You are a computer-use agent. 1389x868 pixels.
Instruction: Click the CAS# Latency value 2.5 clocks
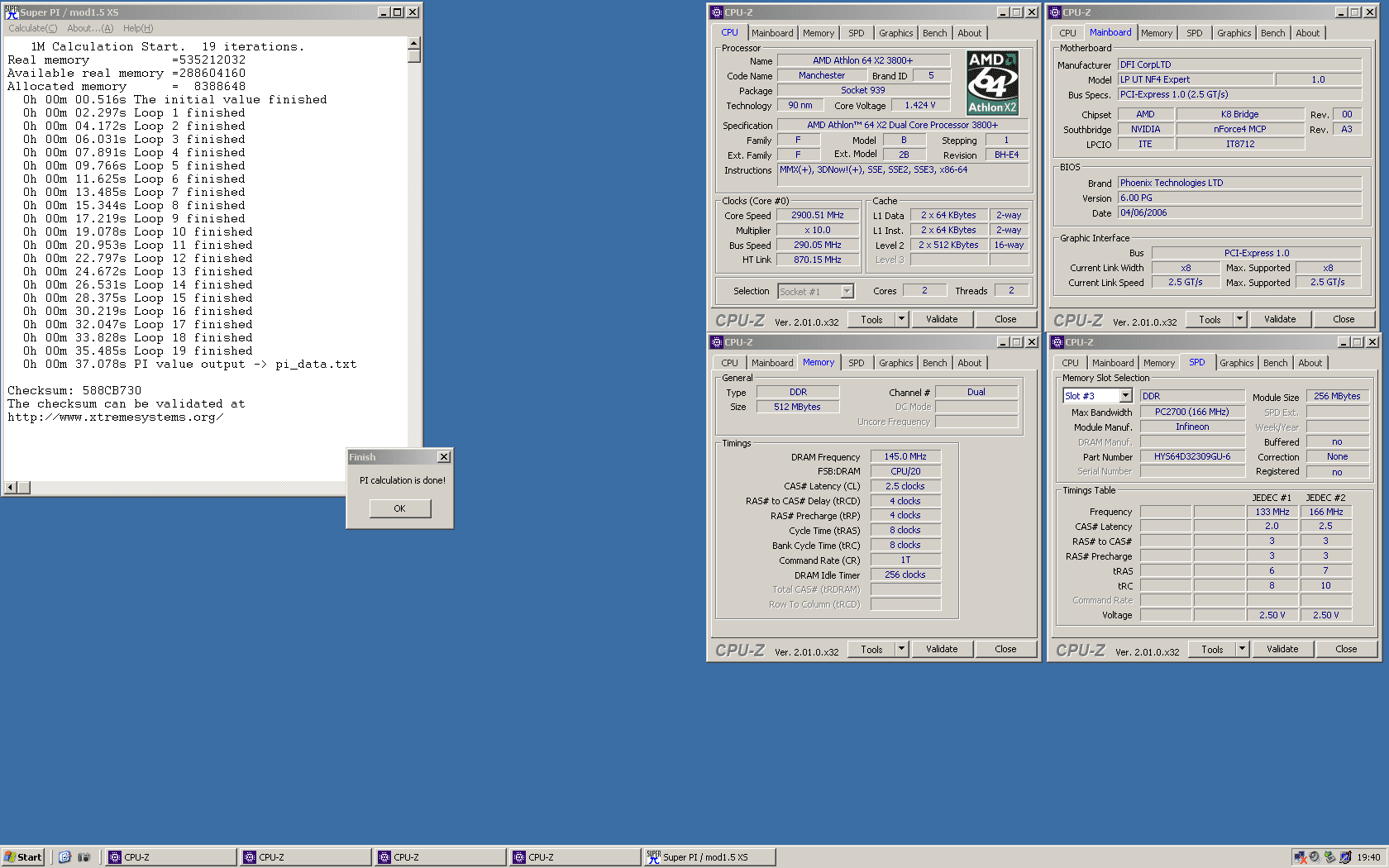click(x=905, y=486)
